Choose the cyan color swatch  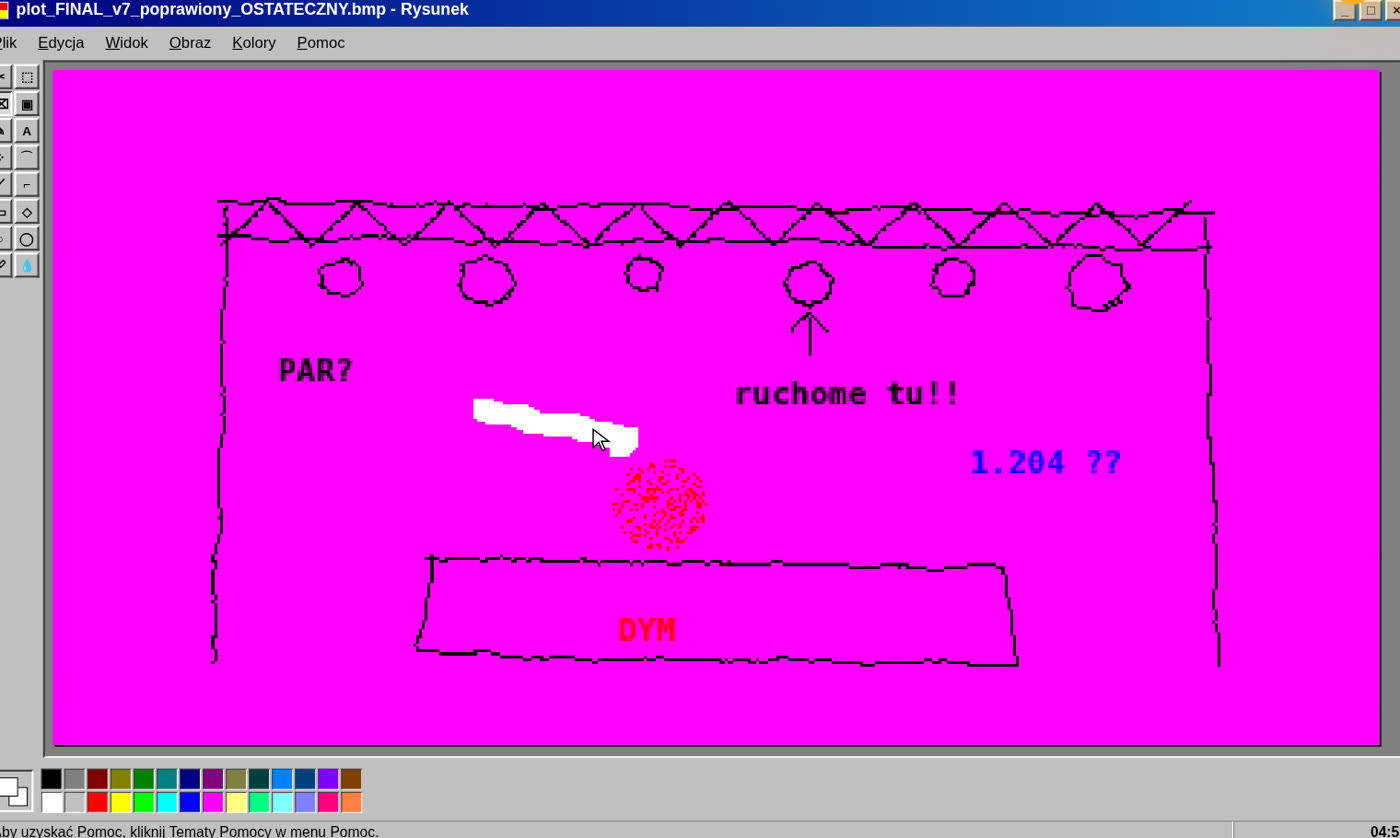pos(167,802)
